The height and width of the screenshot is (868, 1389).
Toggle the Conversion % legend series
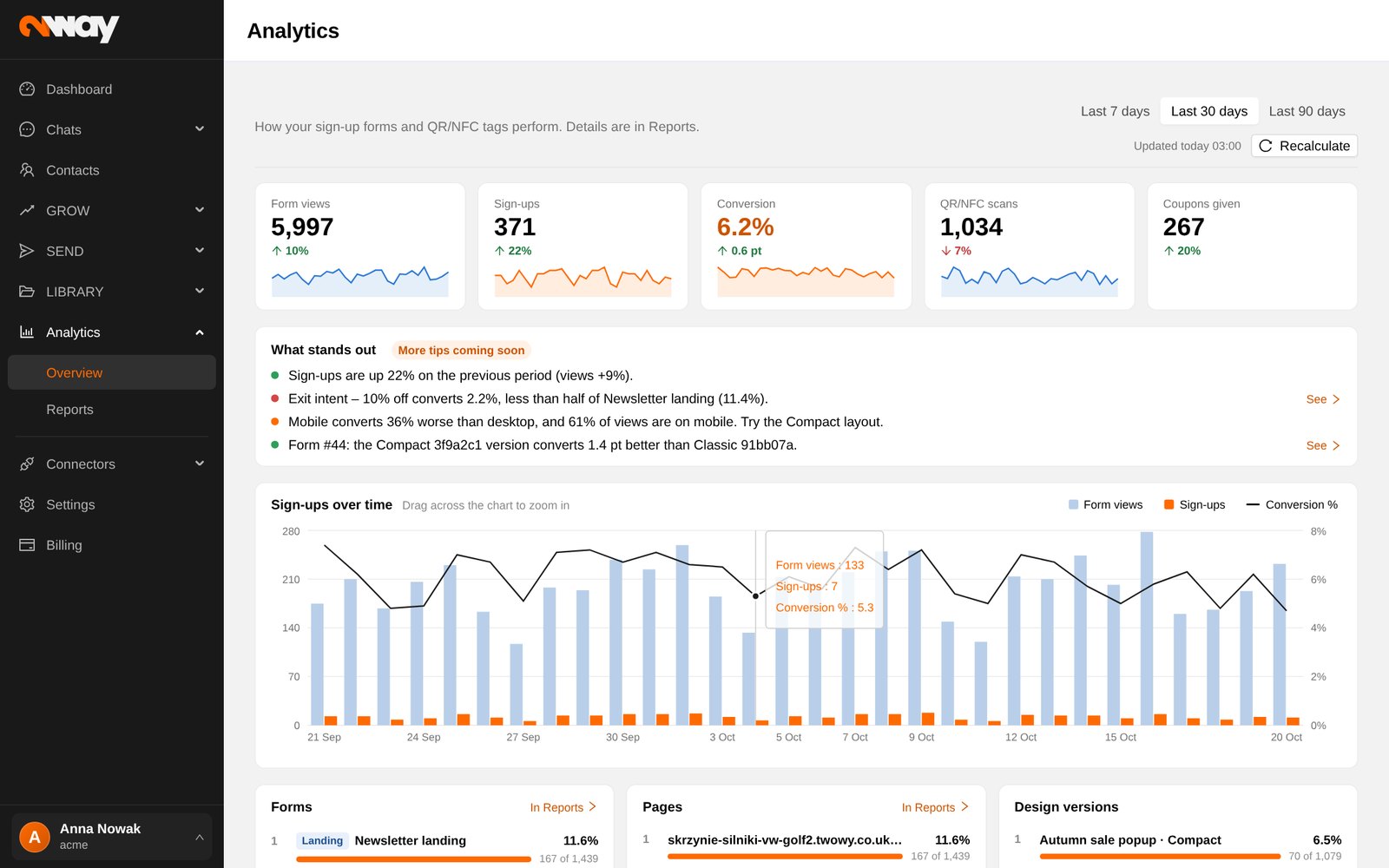click(1292, 504)
